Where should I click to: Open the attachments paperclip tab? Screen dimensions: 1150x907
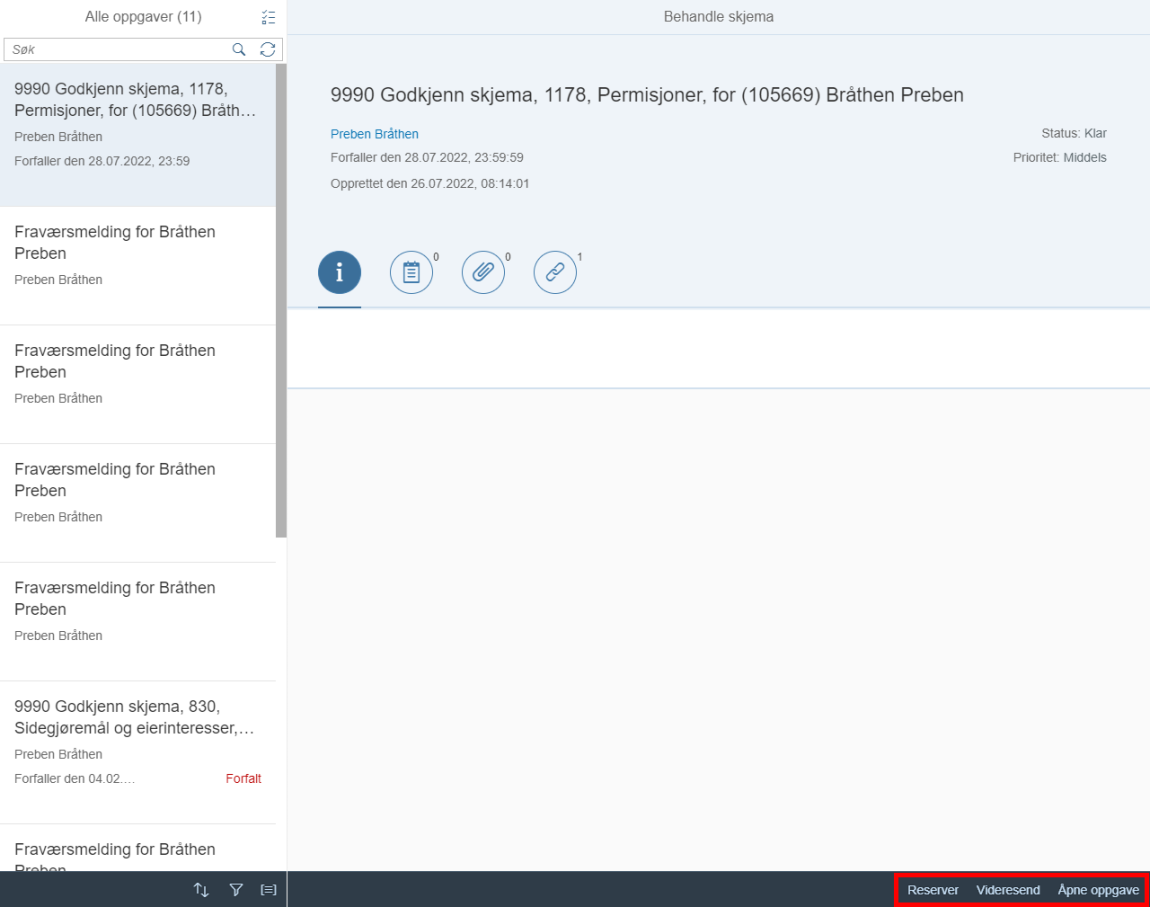[x=483, y=272]
